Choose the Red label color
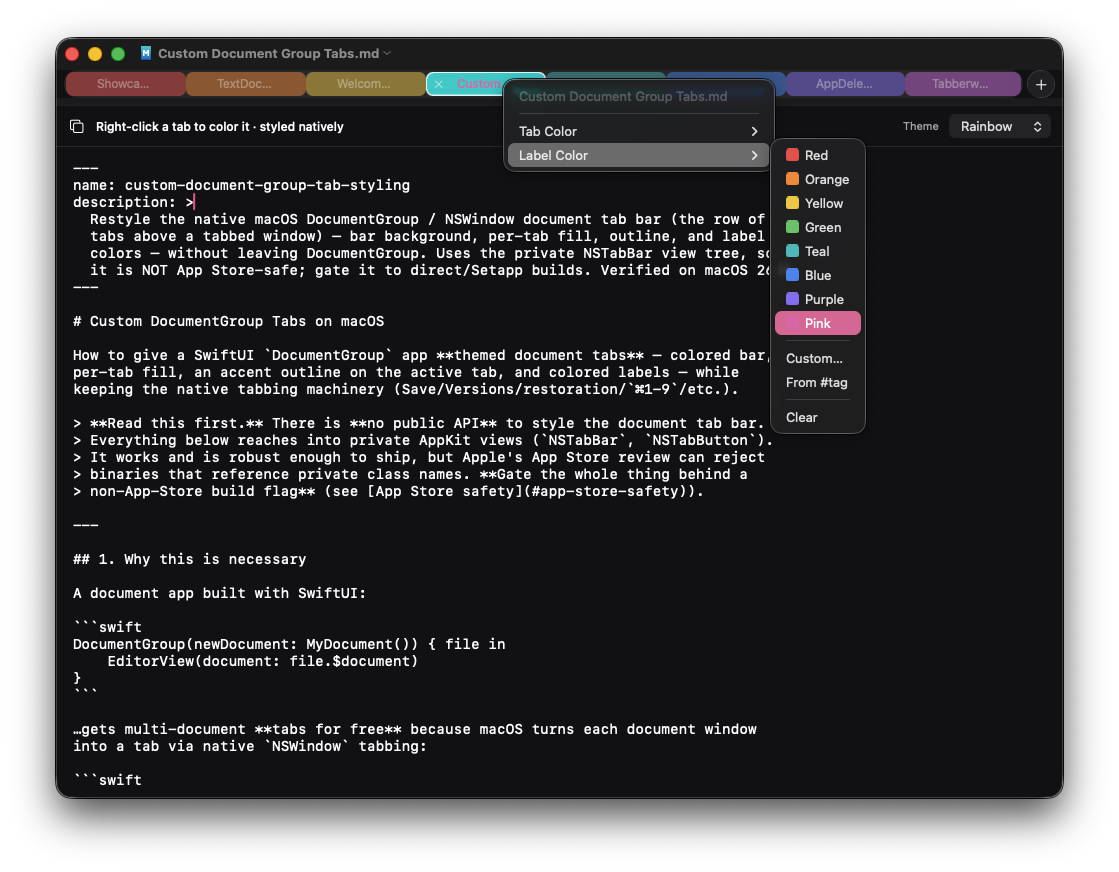Screen dimensions: 1119x872 (818, 156)
